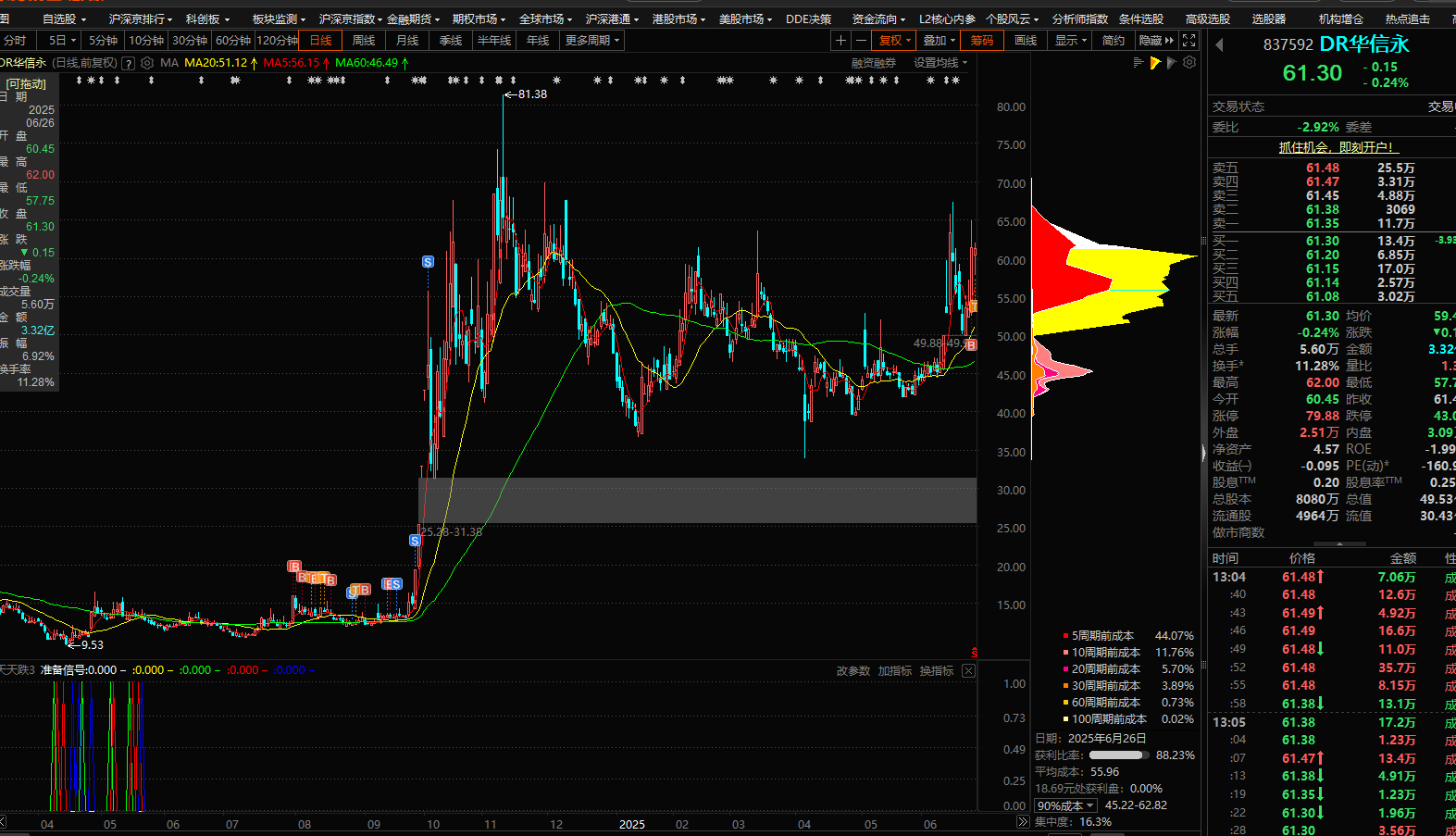Select the 日线 daily tab
Screen dimensions: 1456x836
tap(320, 40)
